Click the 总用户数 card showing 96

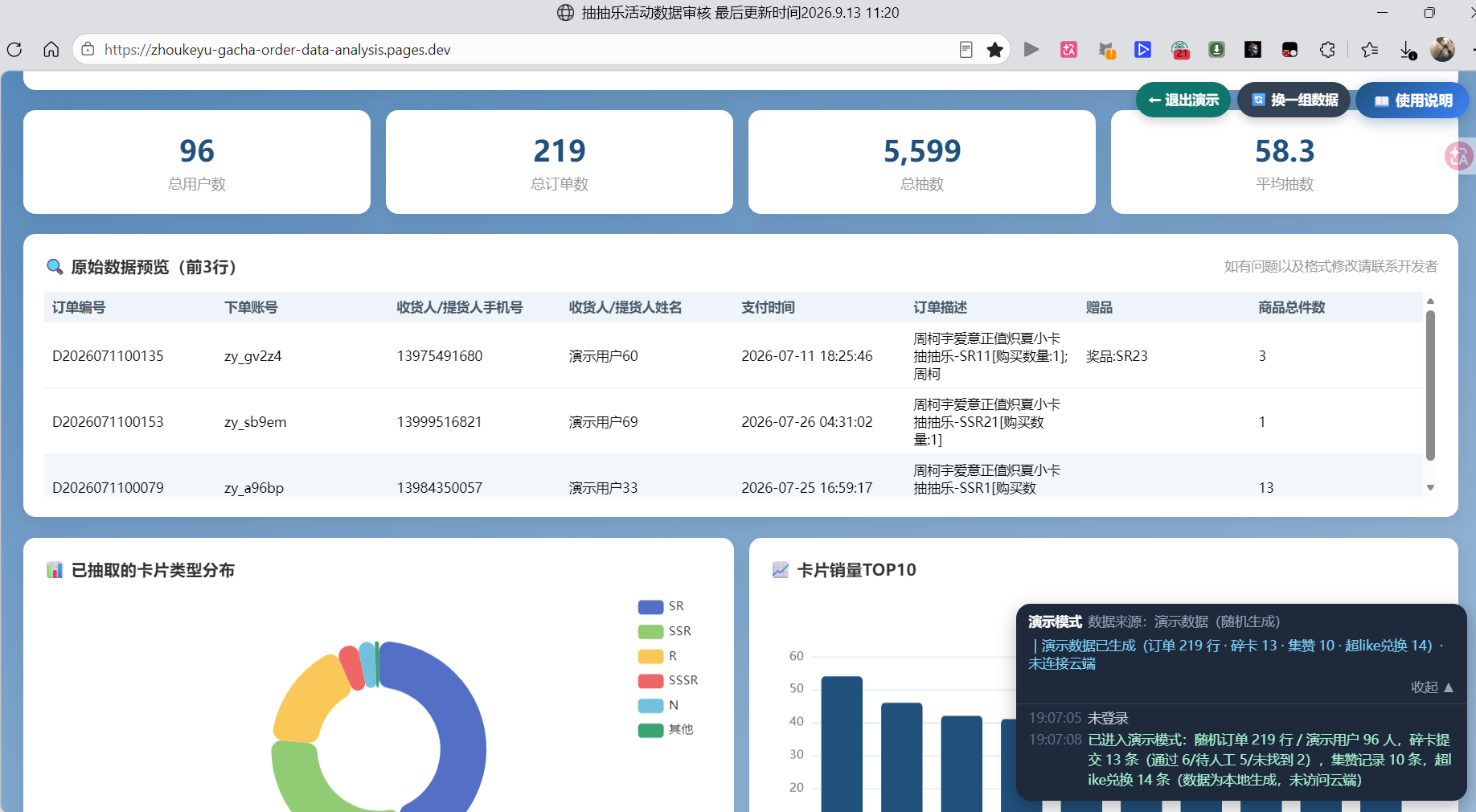coord(197,162)
